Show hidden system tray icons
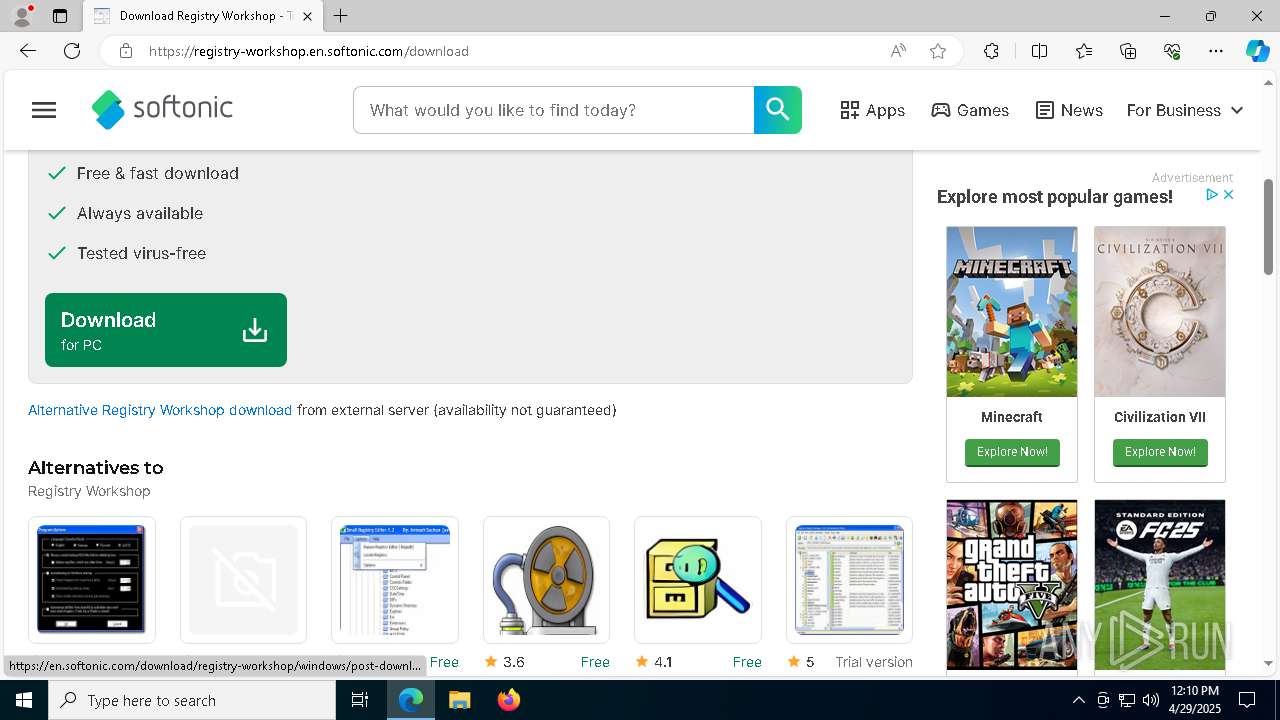Viewport: 1280px width, 720px height. click(1078, 700)
